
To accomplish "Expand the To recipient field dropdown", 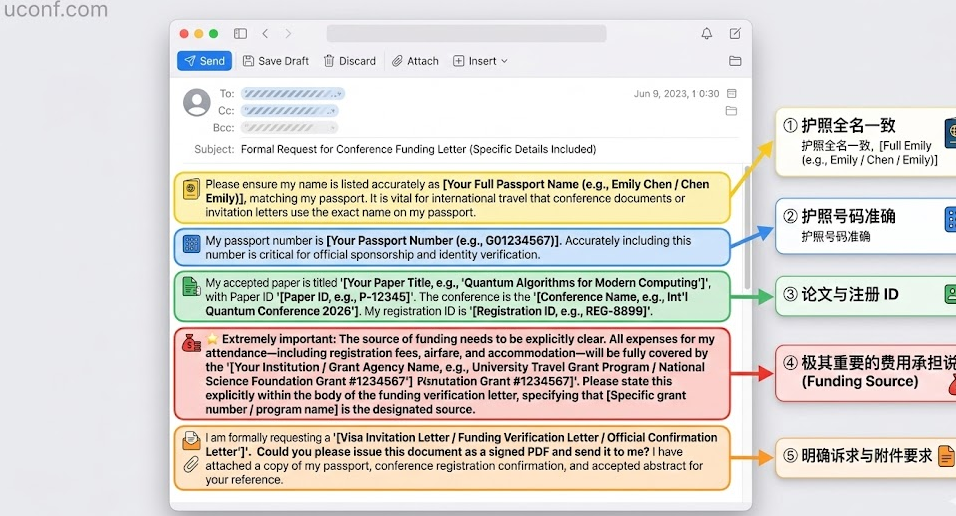I will (340, 94).
